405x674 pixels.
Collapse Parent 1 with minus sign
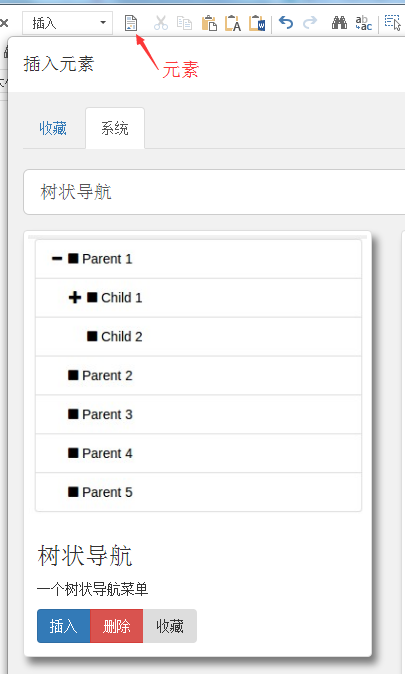(57, 259)
